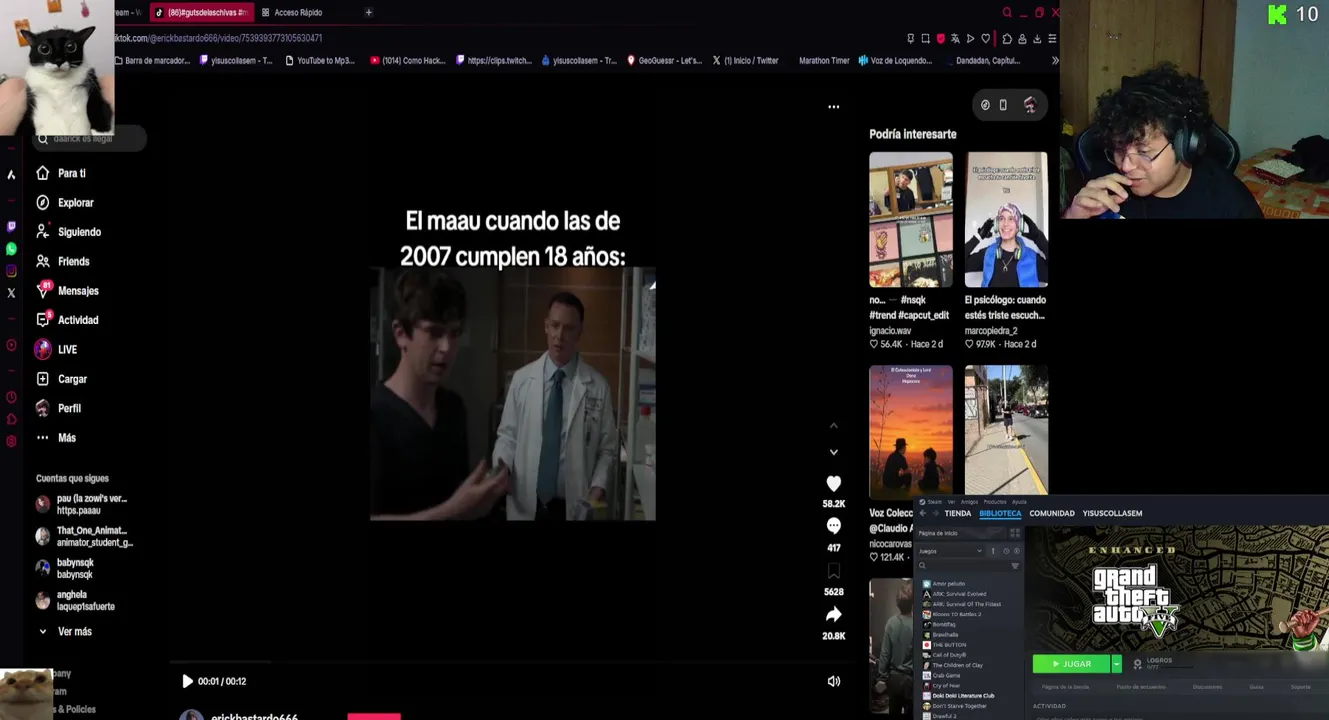
Task: Go to next video with down chevron
Action: click(x=834, y=452)
